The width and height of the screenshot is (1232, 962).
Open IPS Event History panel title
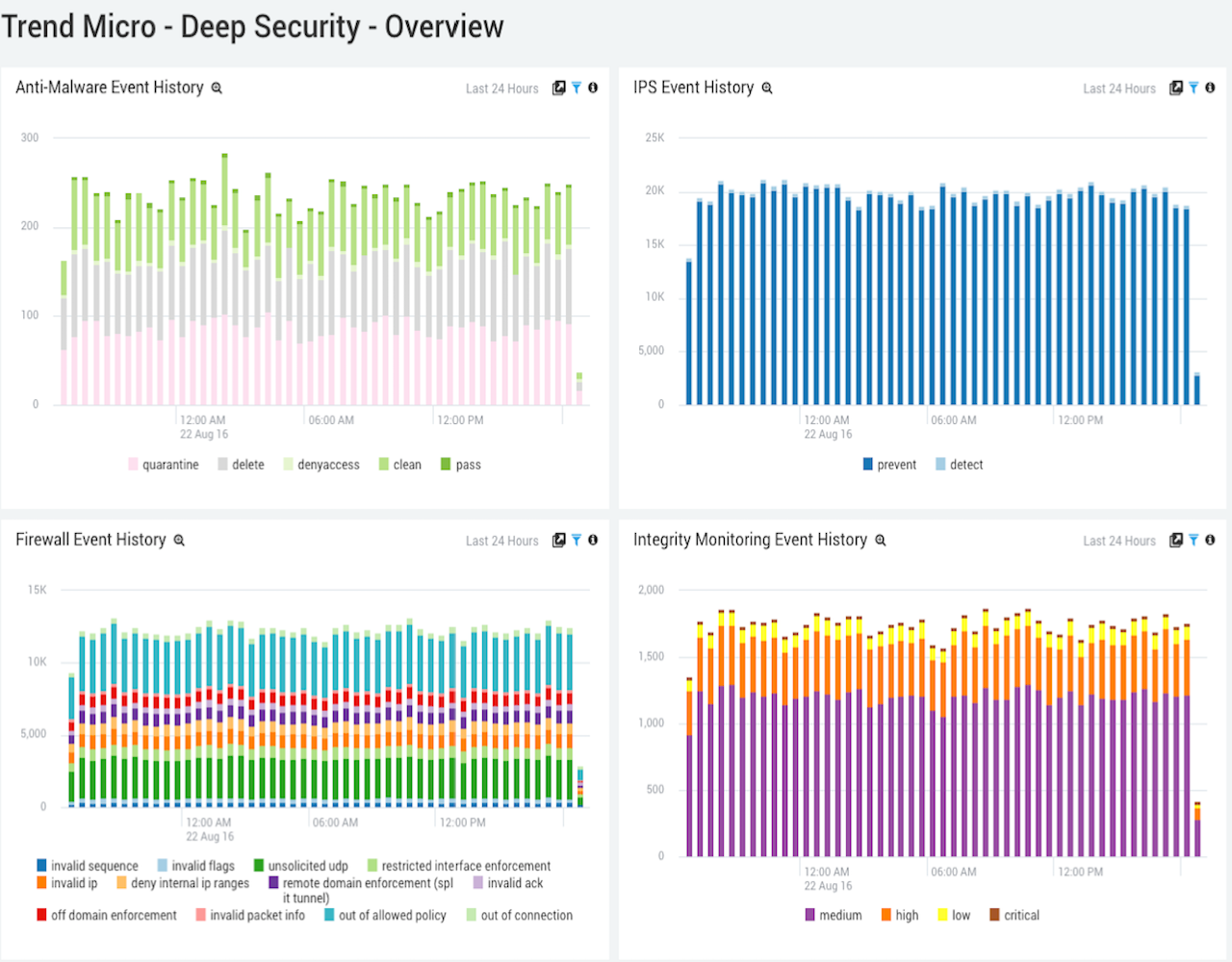tap(694, 88)
